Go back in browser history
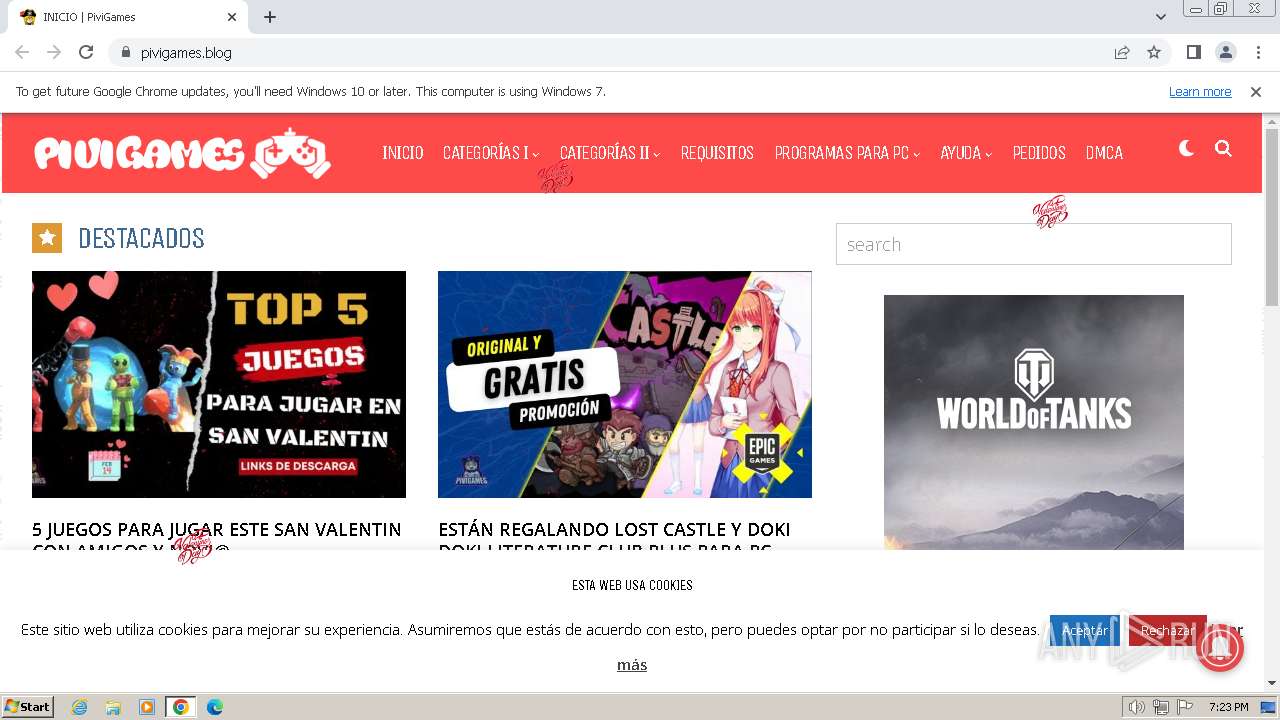1280x720 pixels. point(22,52)
